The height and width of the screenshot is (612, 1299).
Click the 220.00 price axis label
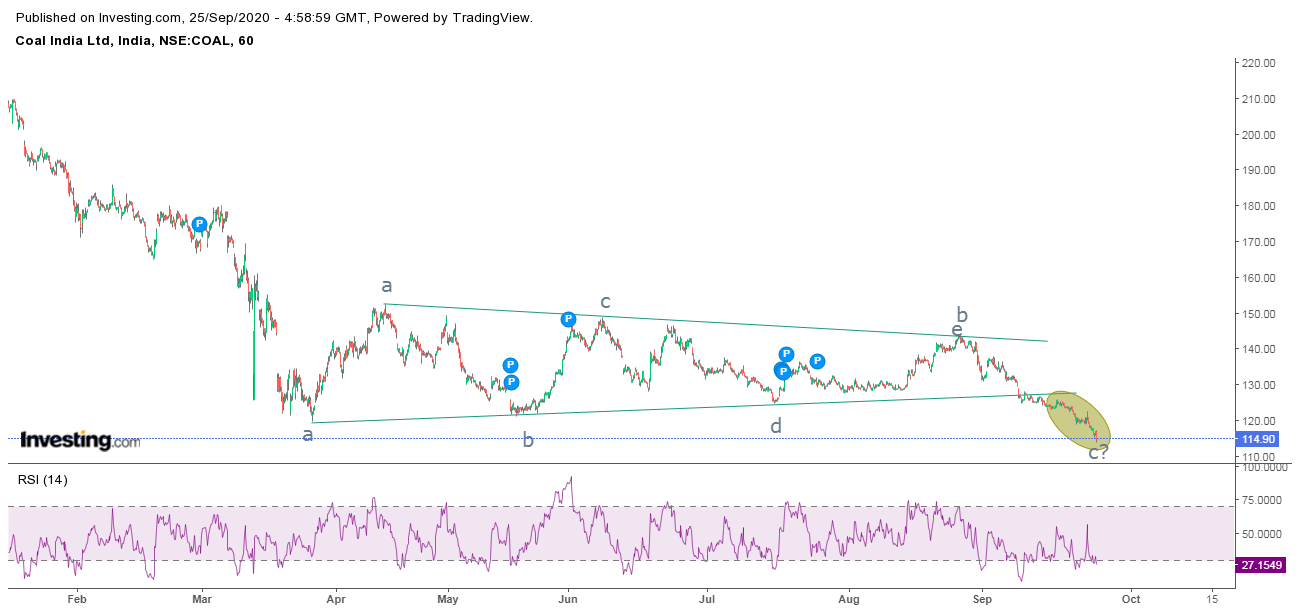(1259, 63)
